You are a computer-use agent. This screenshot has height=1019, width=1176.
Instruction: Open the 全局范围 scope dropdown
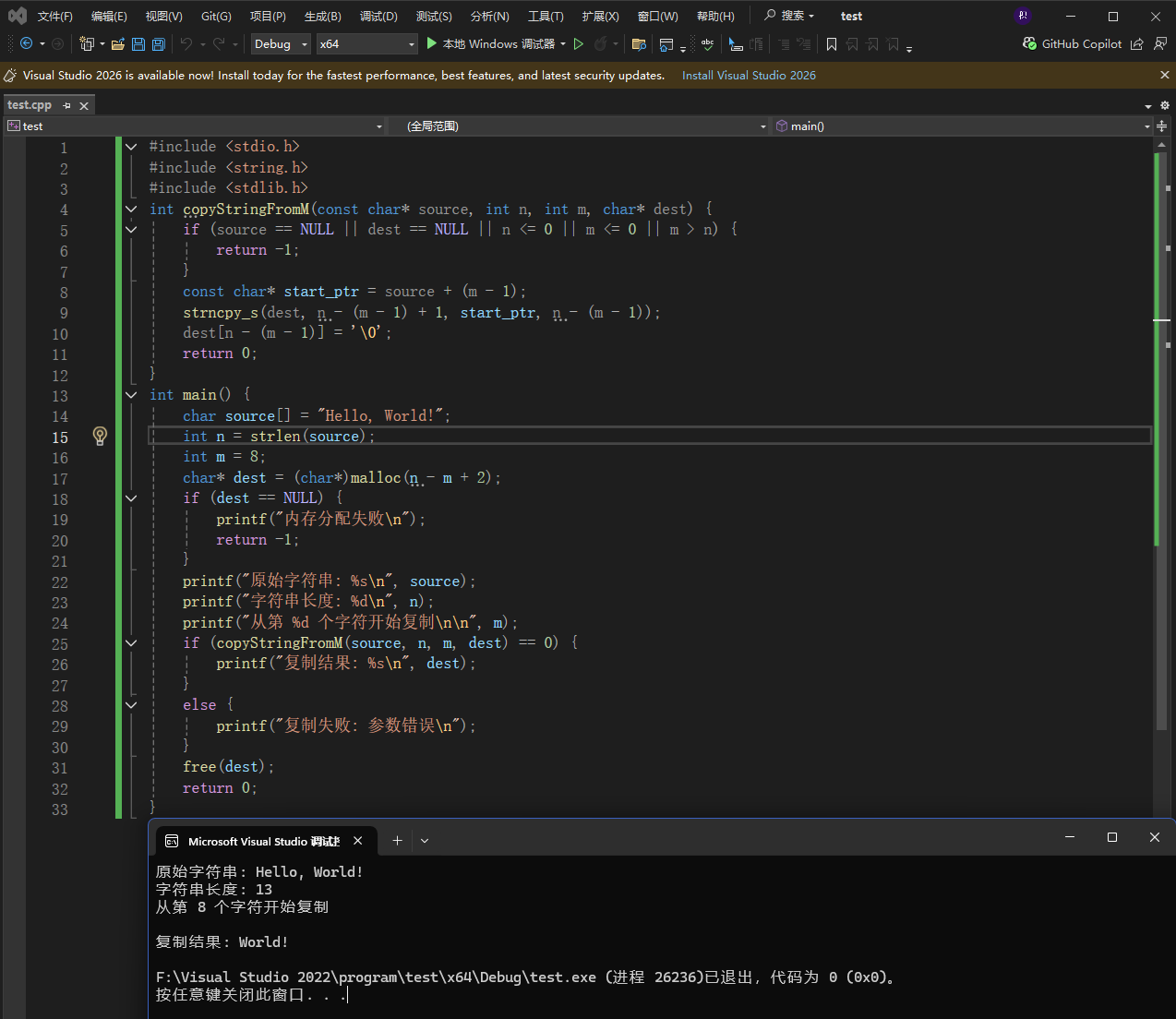coord(580,126)
